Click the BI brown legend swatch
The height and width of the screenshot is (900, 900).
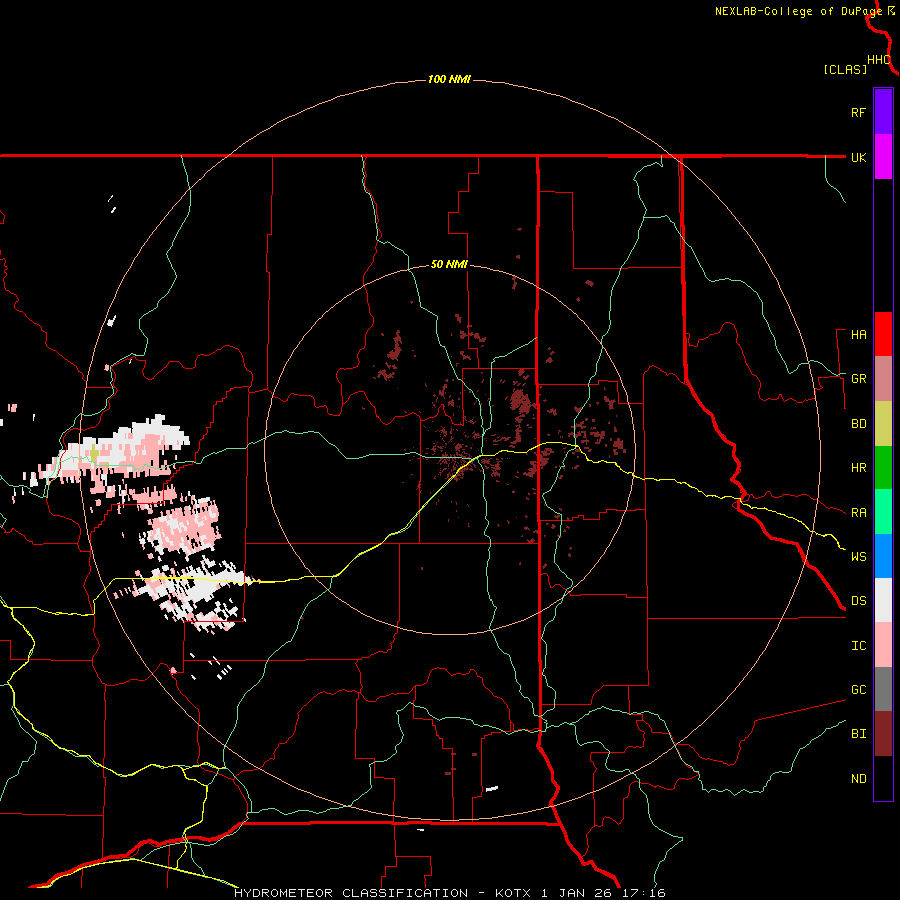[883, 734]
